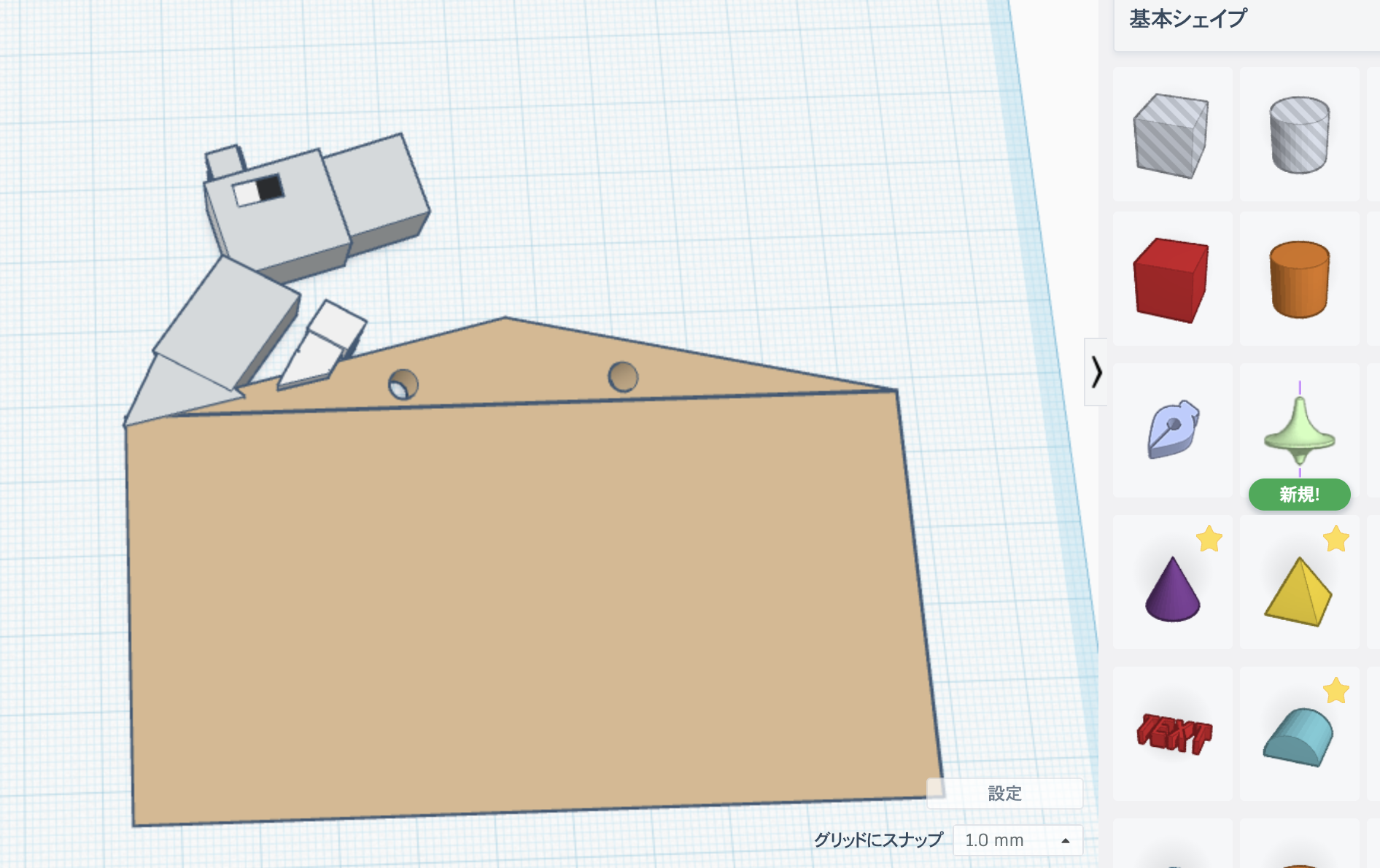This screenshot has height=868, width=1380.
Task: Choose the purple cone shape
Action: [1171, 589]
